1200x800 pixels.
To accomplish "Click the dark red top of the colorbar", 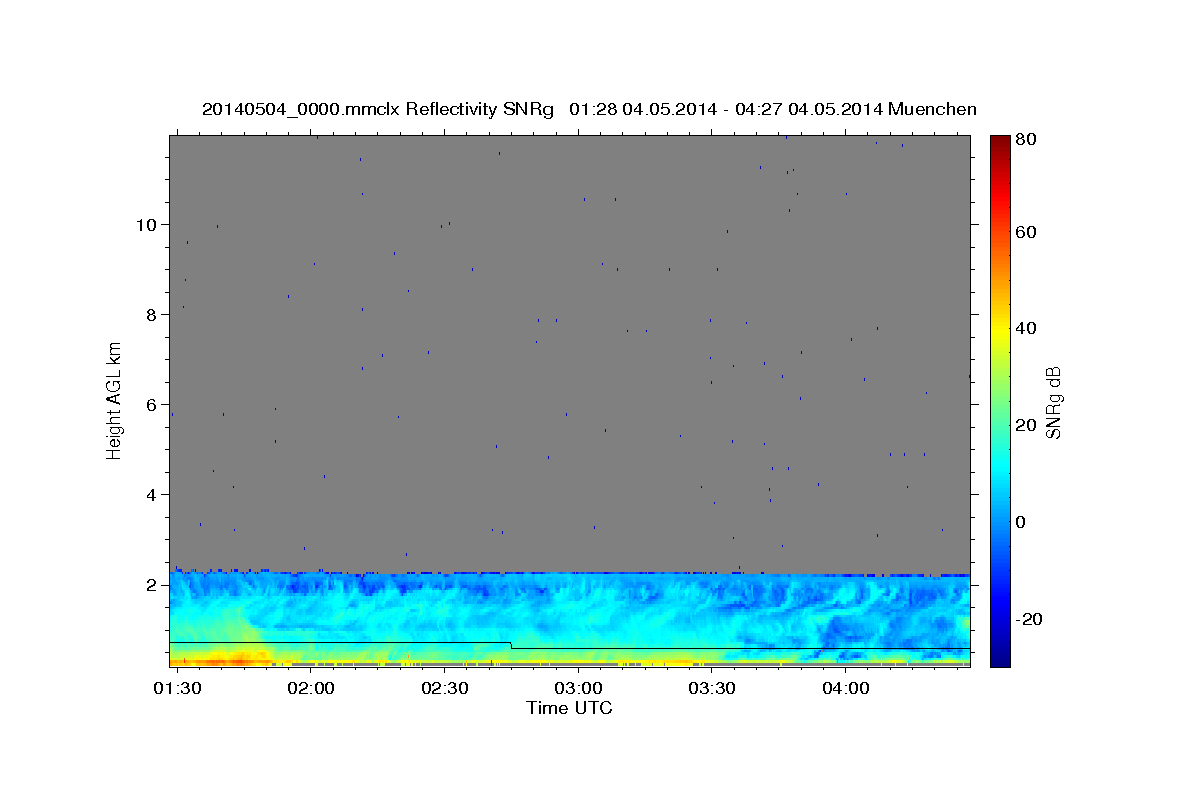I will pyautogui.click(x=1000, y=142).
